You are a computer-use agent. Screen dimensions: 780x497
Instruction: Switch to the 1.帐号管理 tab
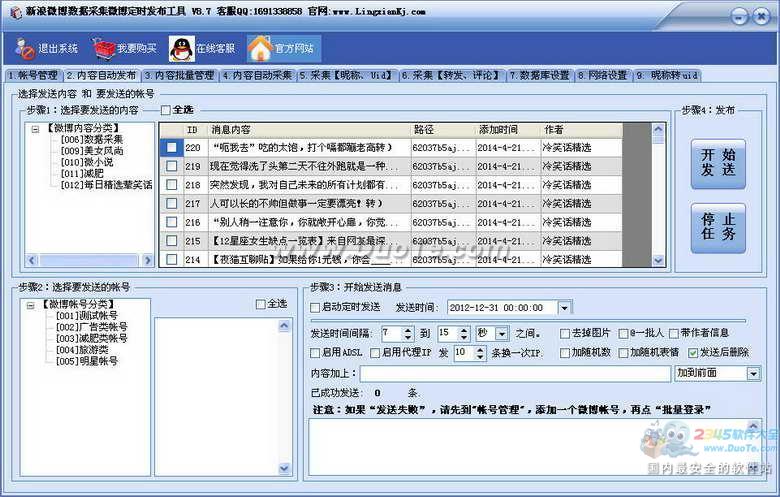click(x=33, y=75)
